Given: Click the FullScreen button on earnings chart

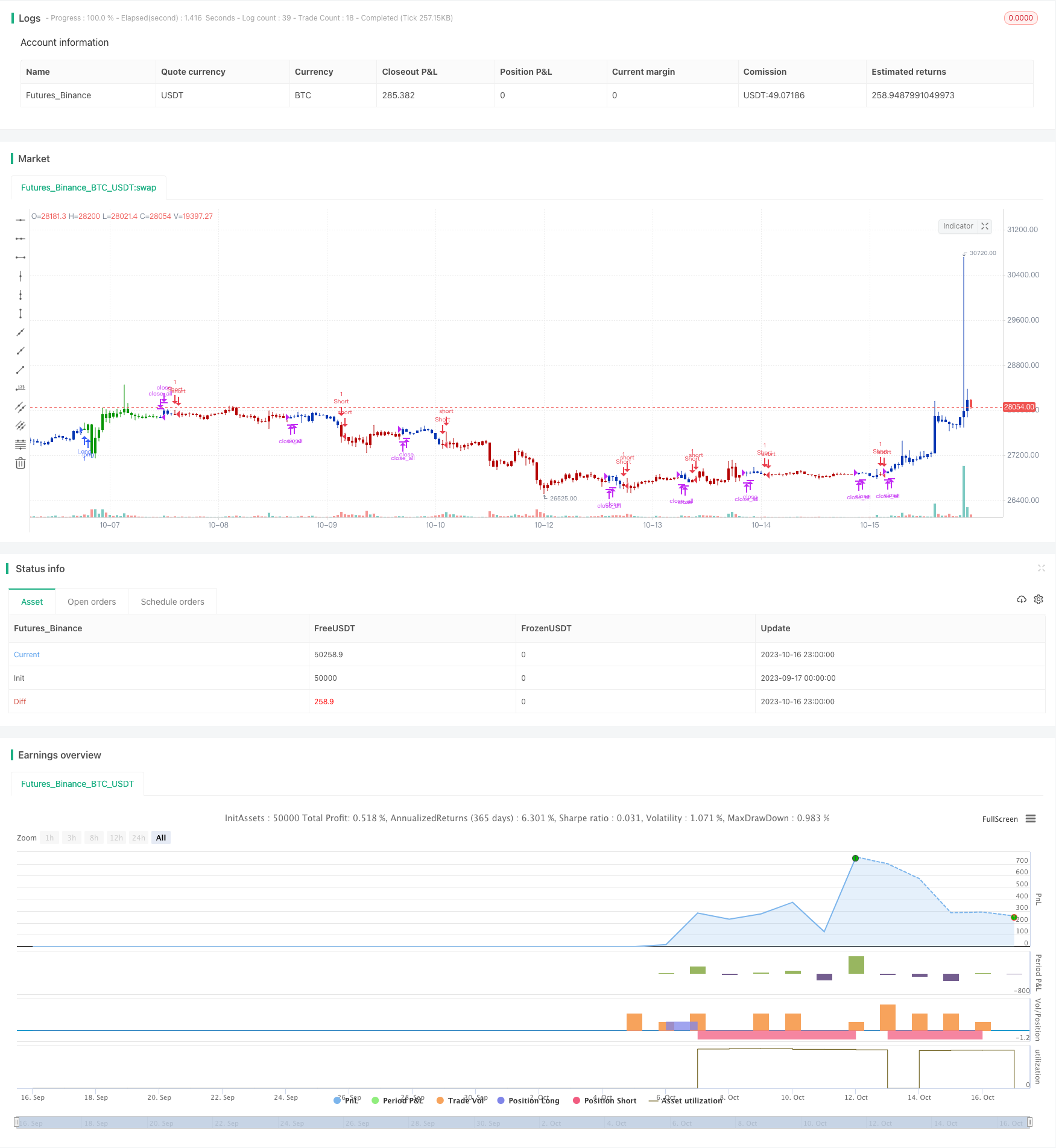Looking at the screenshot, I should (999, 819).
